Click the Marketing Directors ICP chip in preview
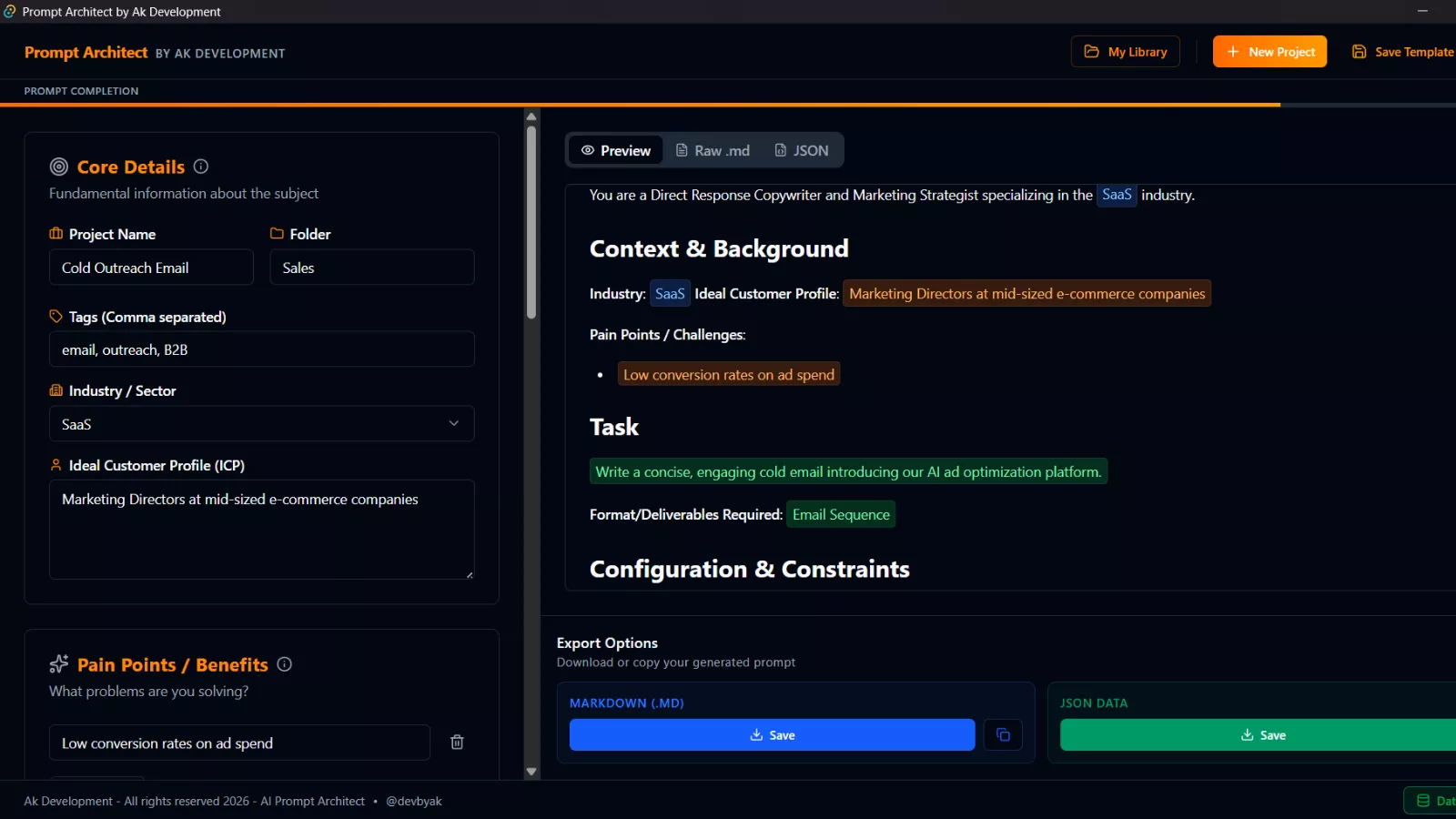The image size is (1456, 819). tap(1026, 294)
